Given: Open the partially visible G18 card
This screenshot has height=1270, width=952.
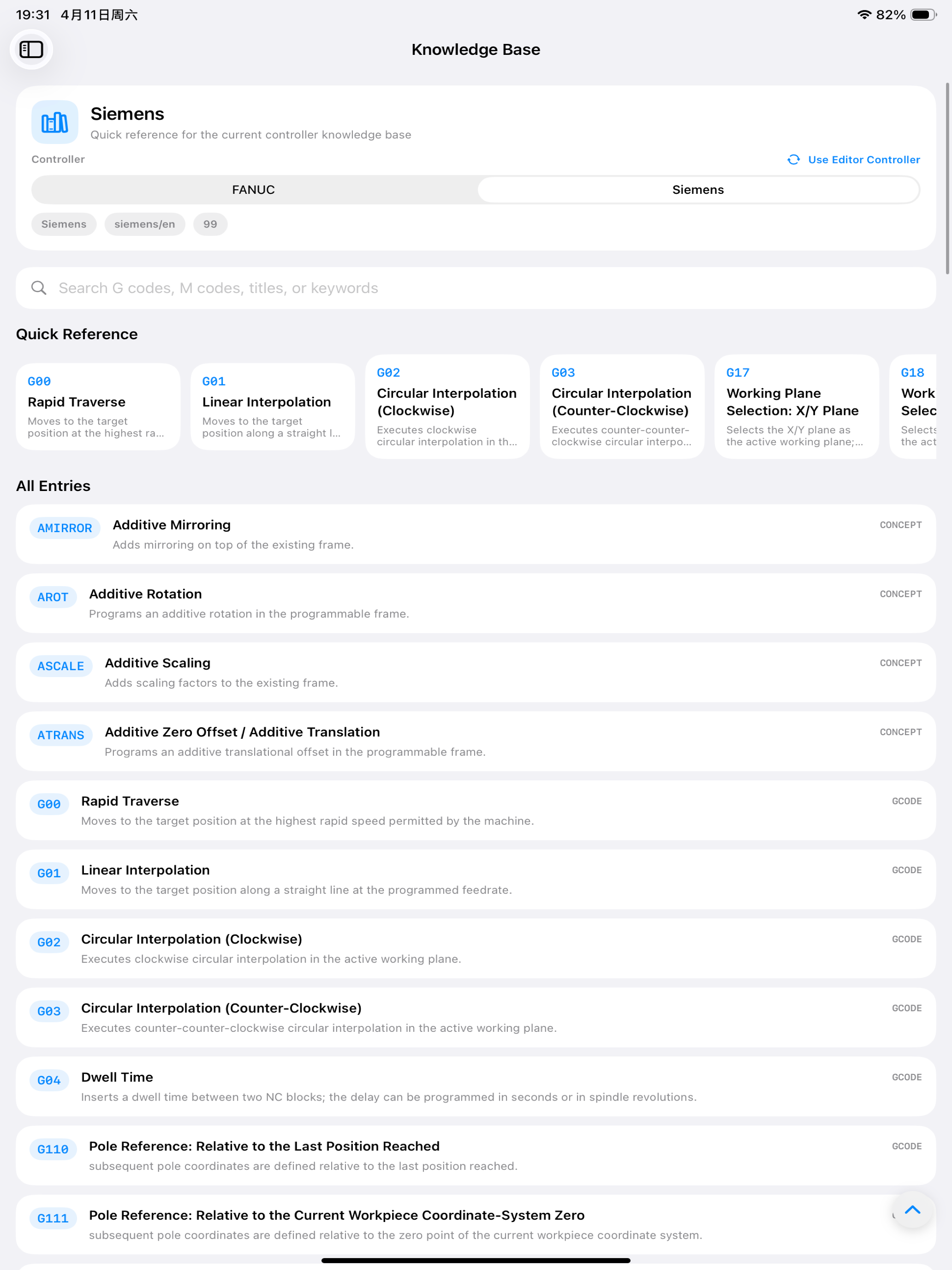Looking at the screenshot, I should (x=913, y=407).
